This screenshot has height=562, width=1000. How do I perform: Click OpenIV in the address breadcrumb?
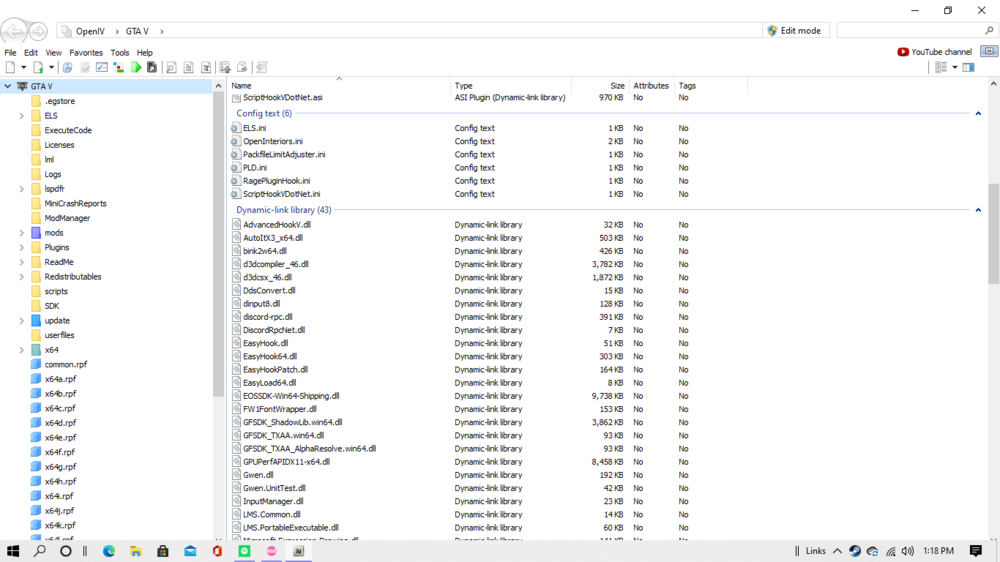point(90,31)
